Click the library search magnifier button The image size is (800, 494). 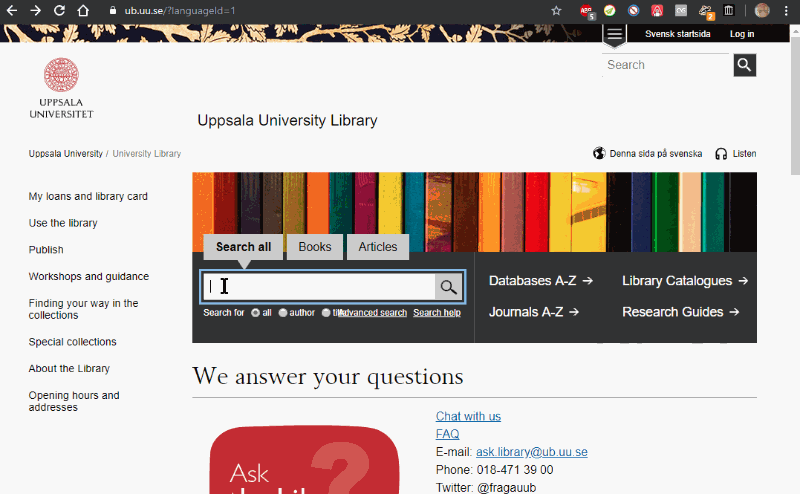(x=448, y=287)
